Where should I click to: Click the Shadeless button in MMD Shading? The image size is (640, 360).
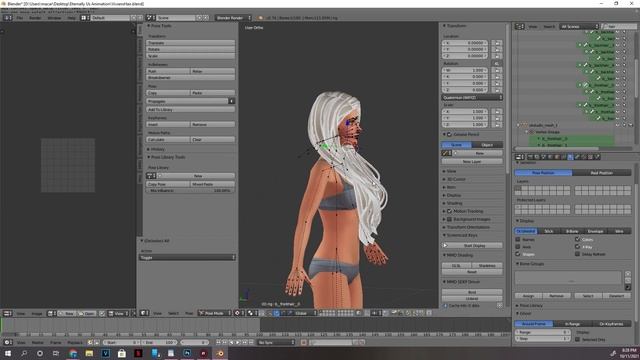point(487,266)
